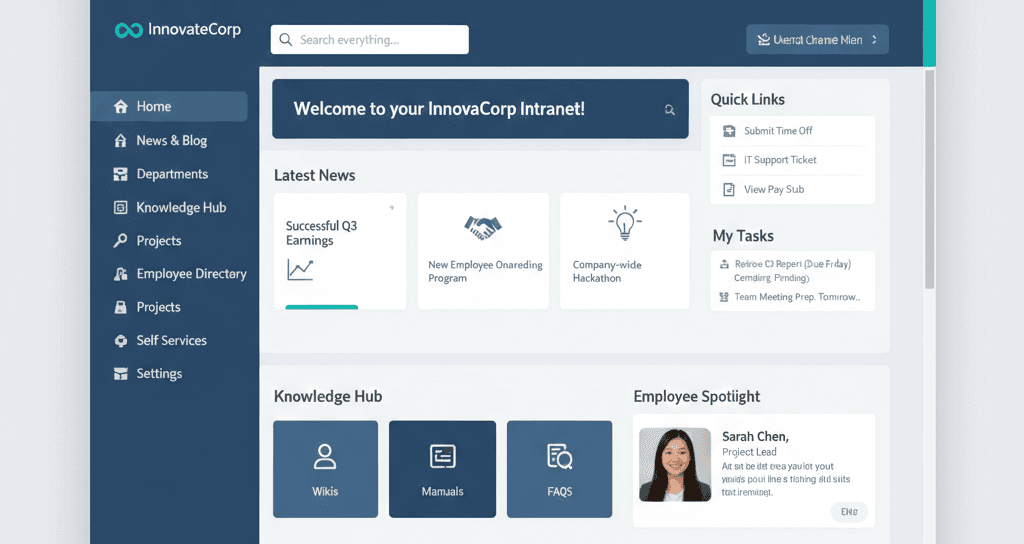Click the View Pay Stub quick link
Image resolution: width=1024 pixels, height=544 pixels.
point(773,189)
